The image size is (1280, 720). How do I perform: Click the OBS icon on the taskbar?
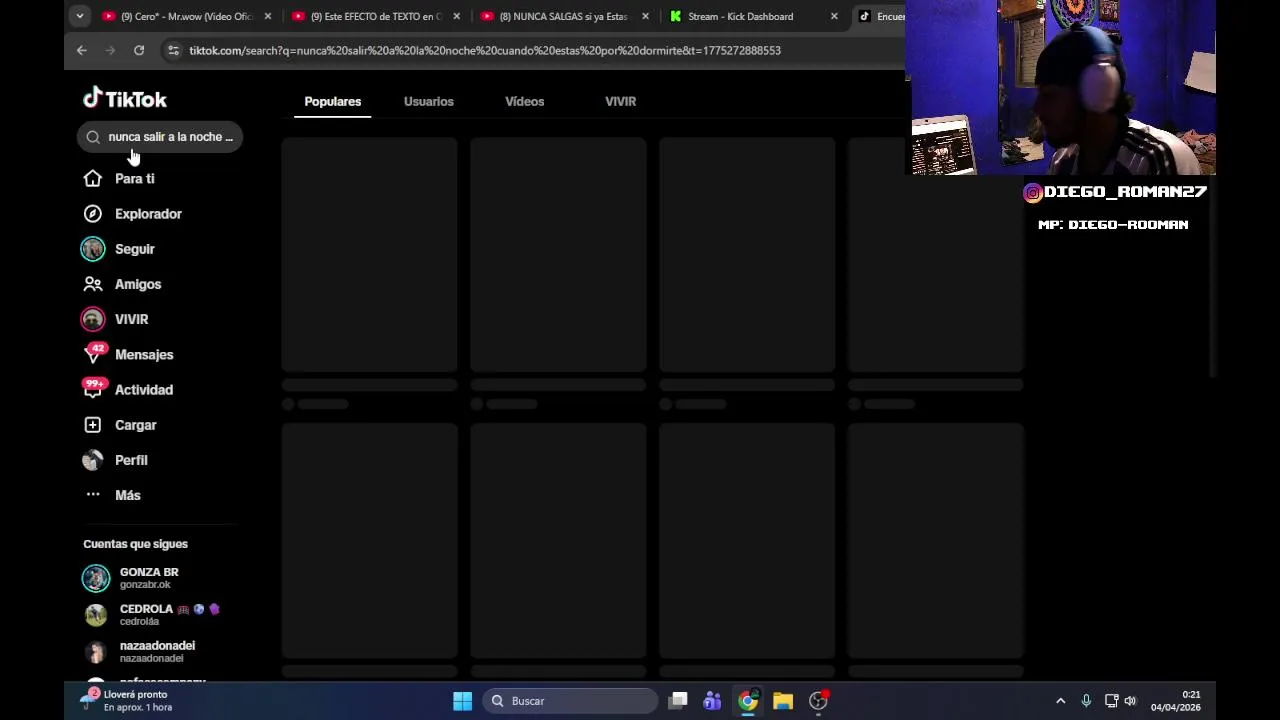coord(818,701)
